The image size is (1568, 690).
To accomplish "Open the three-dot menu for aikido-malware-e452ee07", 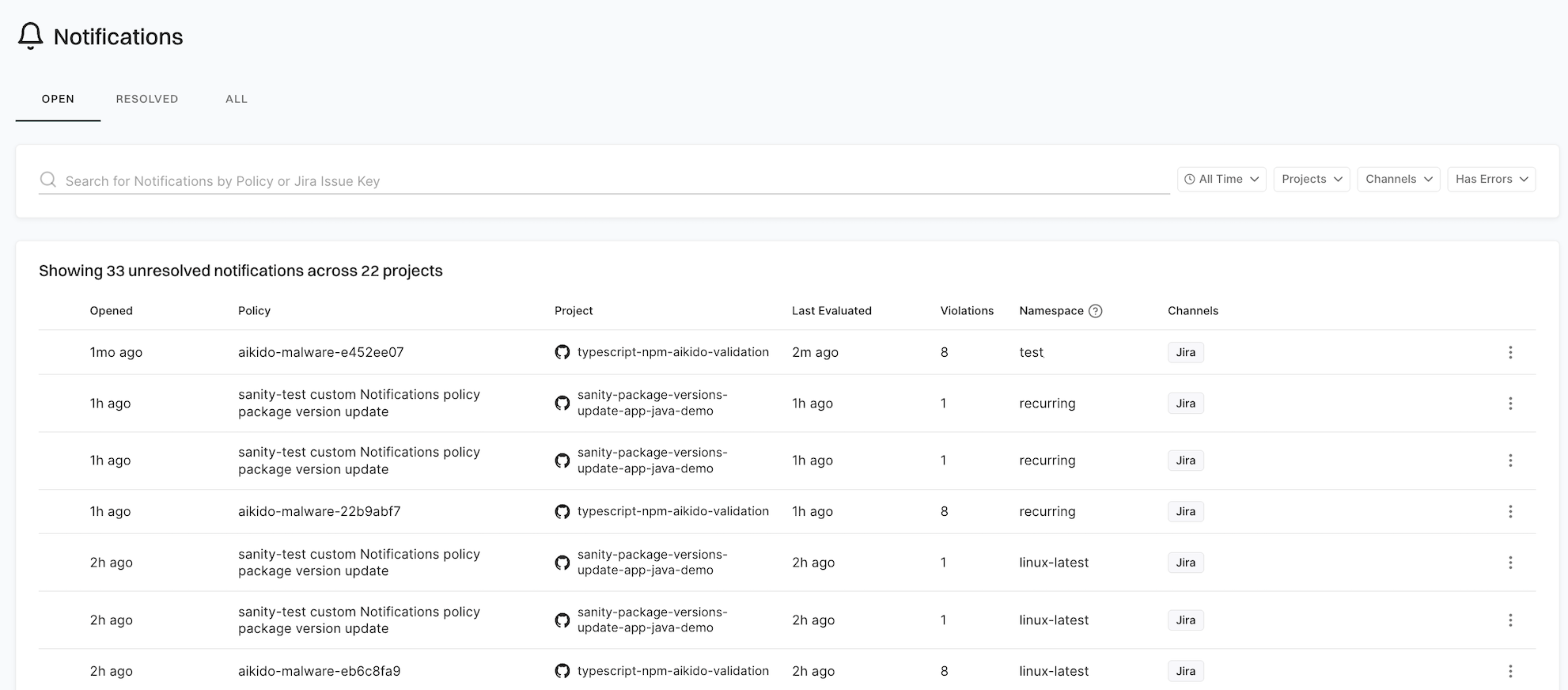I will point(1509,352).
